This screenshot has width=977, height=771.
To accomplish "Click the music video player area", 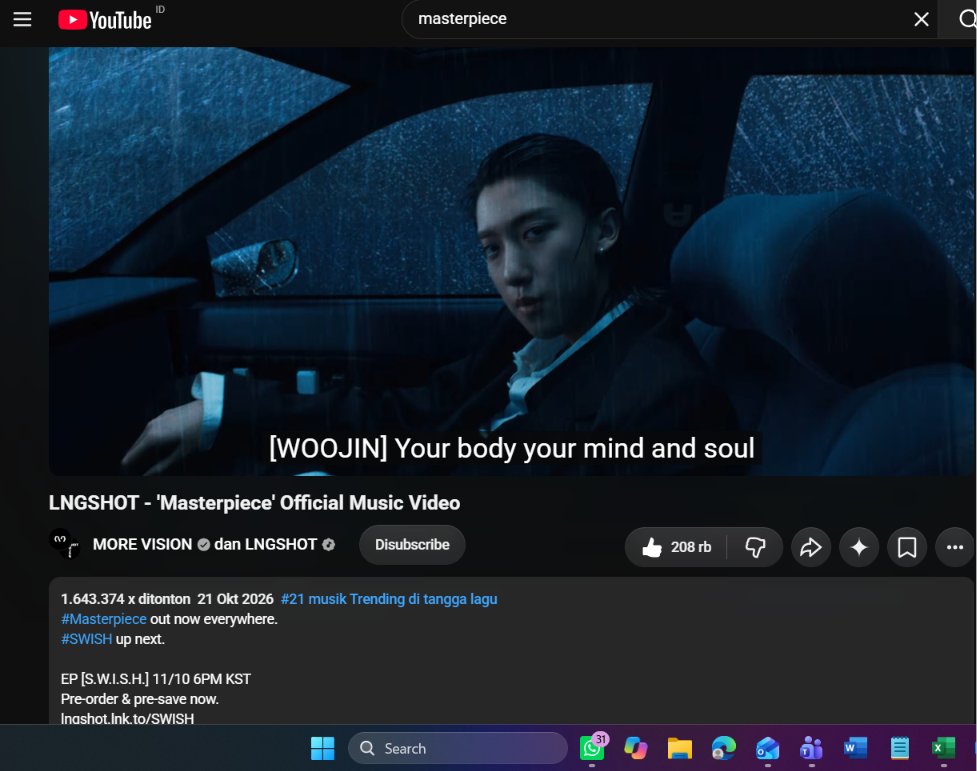I will 512,261.
